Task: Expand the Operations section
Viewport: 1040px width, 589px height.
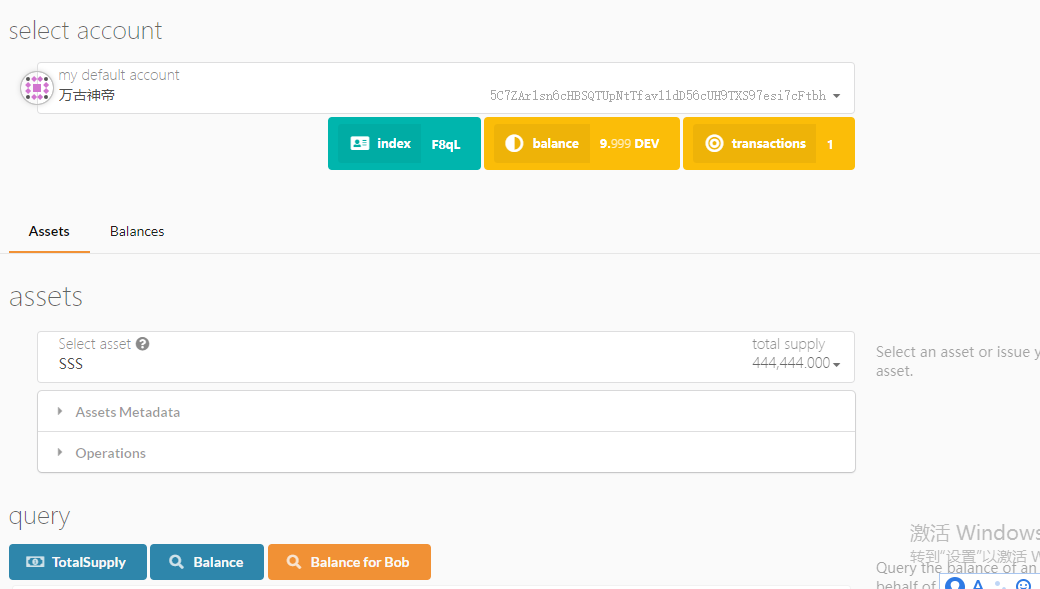Action: click(110, 453)
